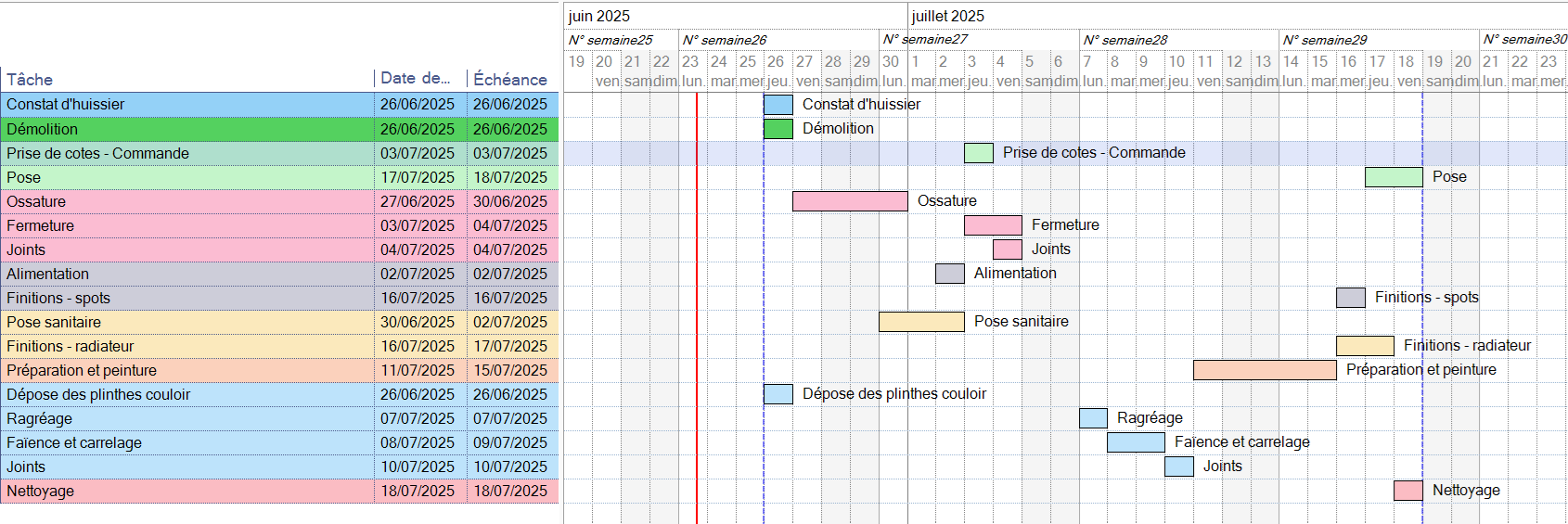Viewport: 1568px width, 524px height.
Task: Select "Prise de cotes - Commande" task name cell
Action: (97, 154)
